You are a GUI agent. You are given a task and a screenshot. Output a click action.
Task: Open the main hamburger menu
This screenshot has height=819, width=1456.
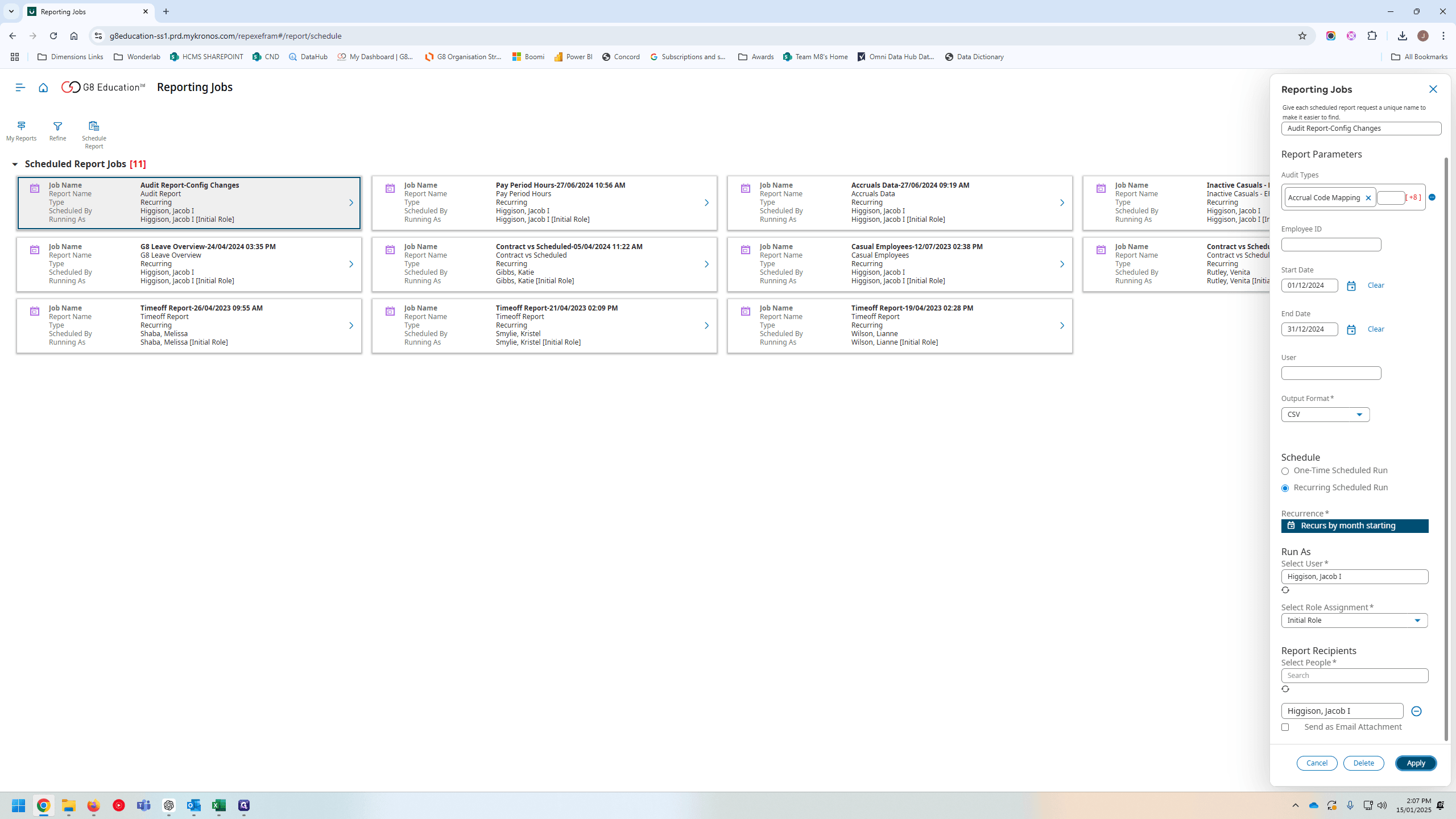(x=20, y=87)
